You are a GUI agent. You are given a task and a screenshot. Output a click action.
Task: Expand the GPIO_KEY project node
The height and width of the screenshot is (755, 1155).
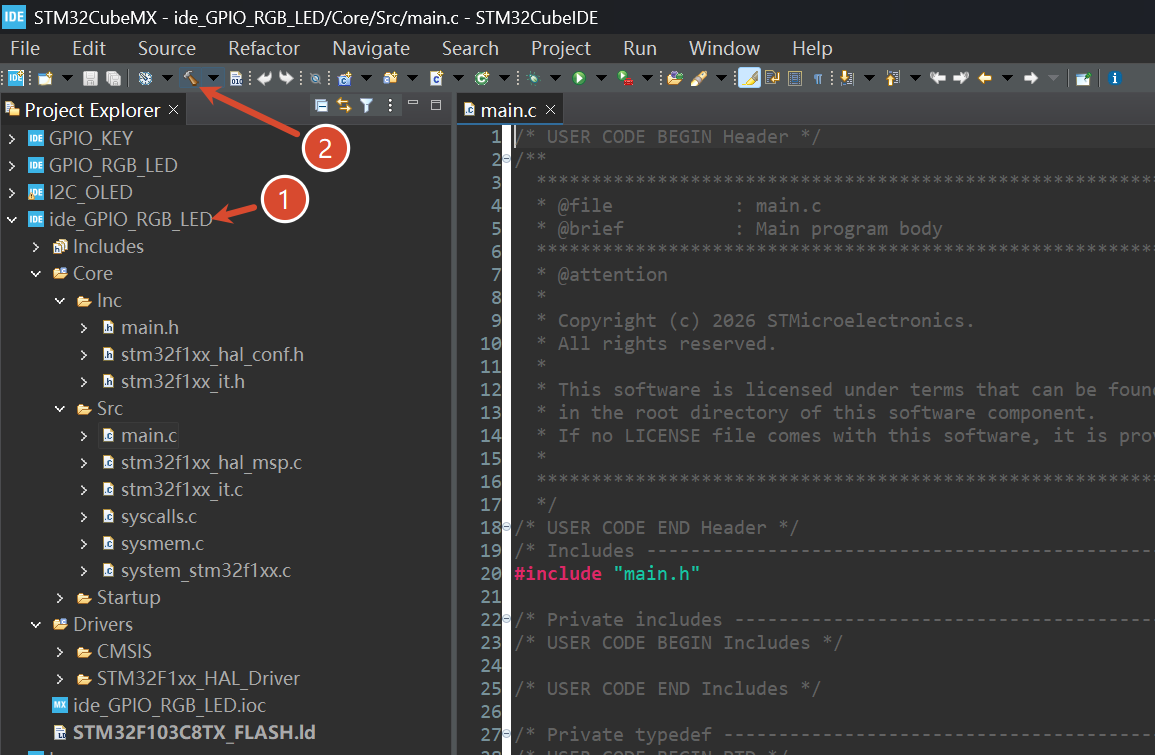point(12,138)
